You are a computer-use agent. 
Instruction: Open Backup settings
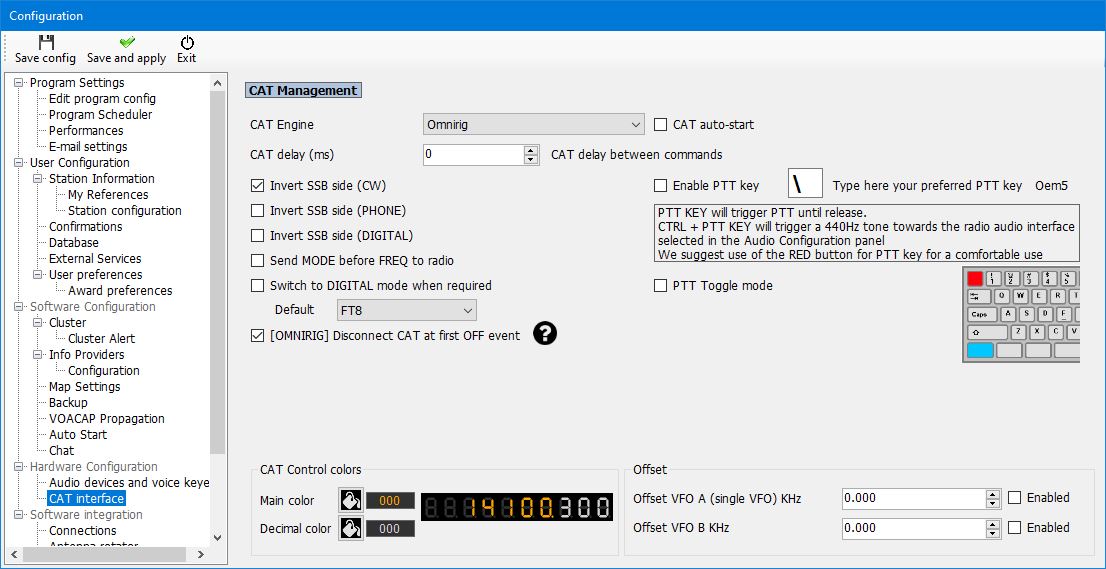coord(68,403)
